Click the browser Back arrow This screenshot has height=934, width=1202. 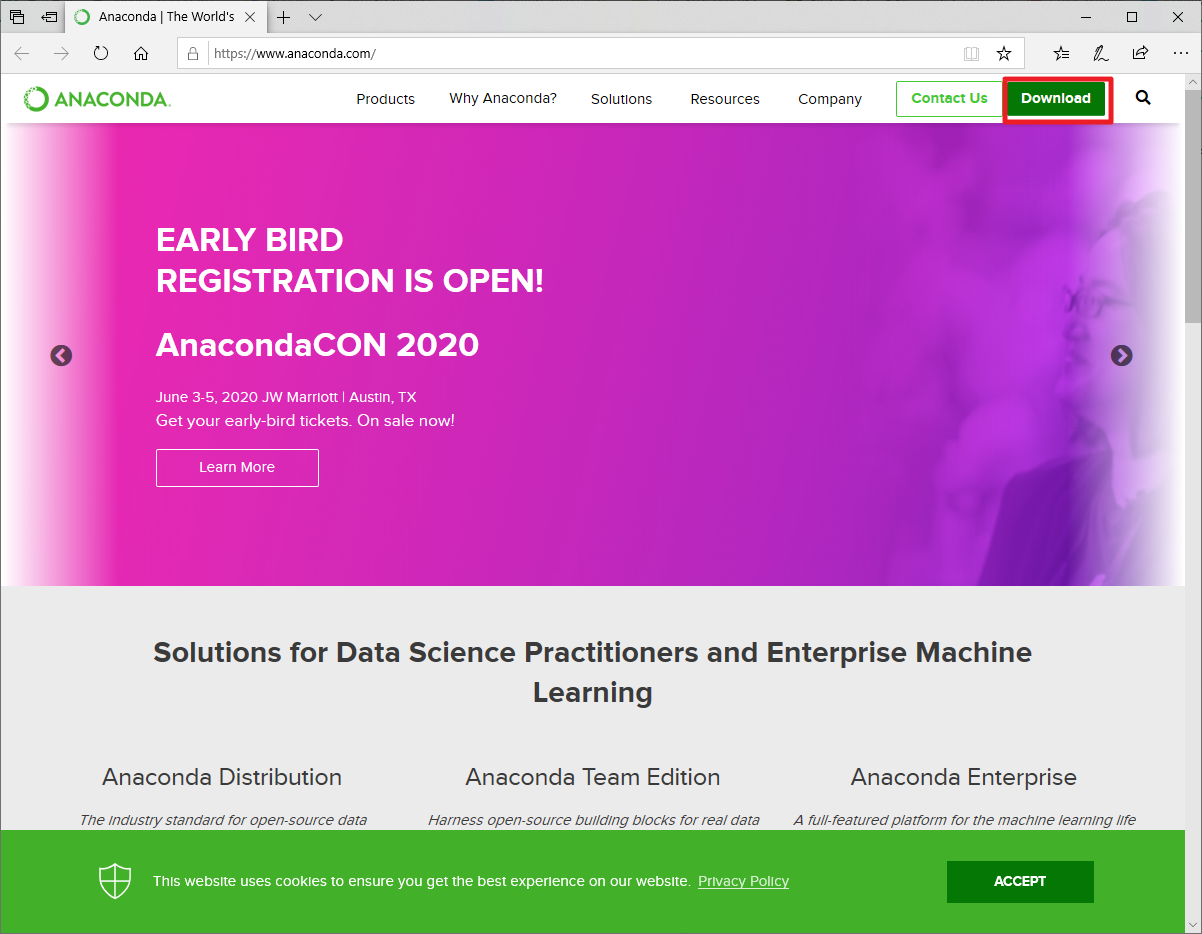(x=21, y=53)
